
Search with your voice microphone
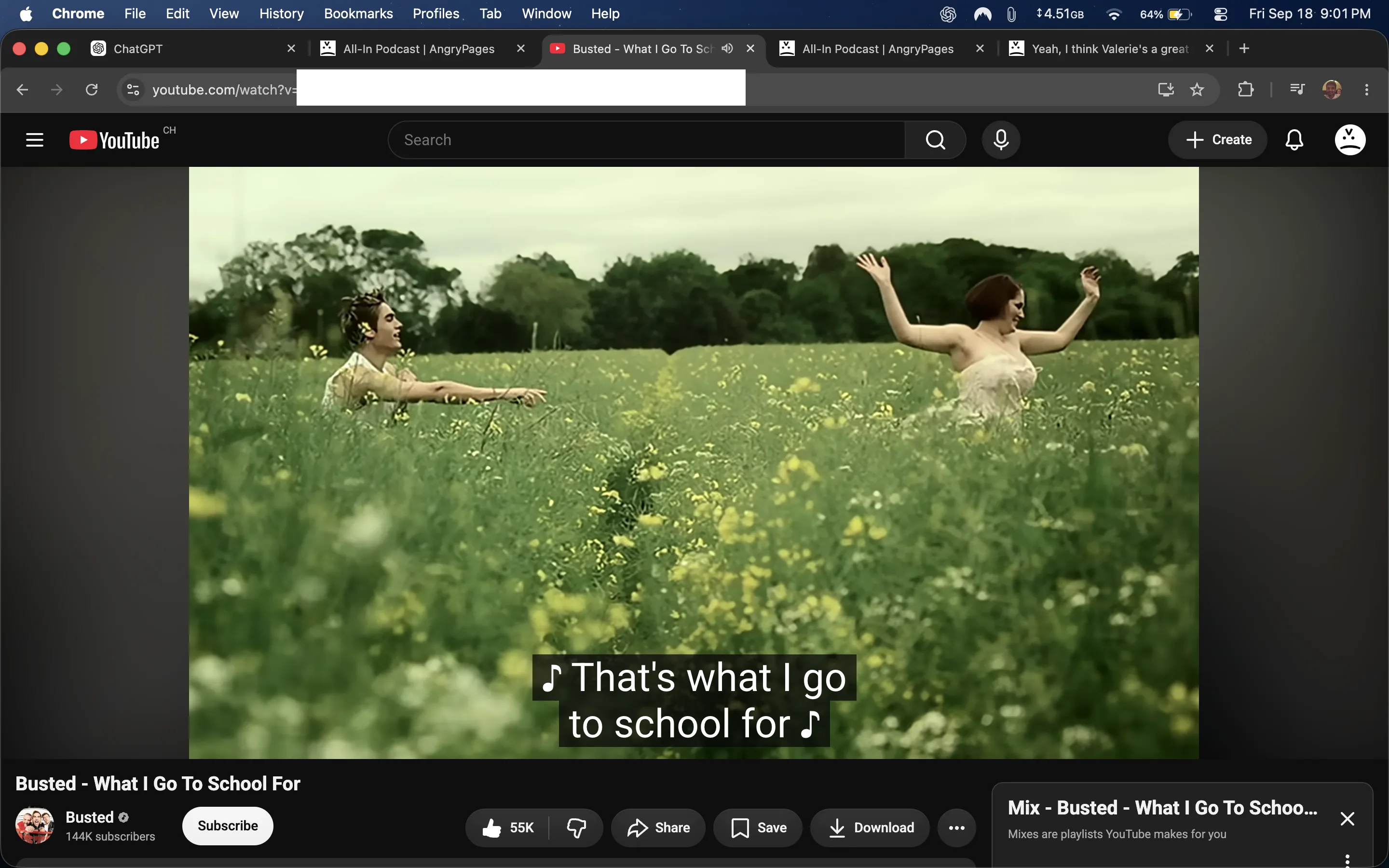pos(1001,139)
